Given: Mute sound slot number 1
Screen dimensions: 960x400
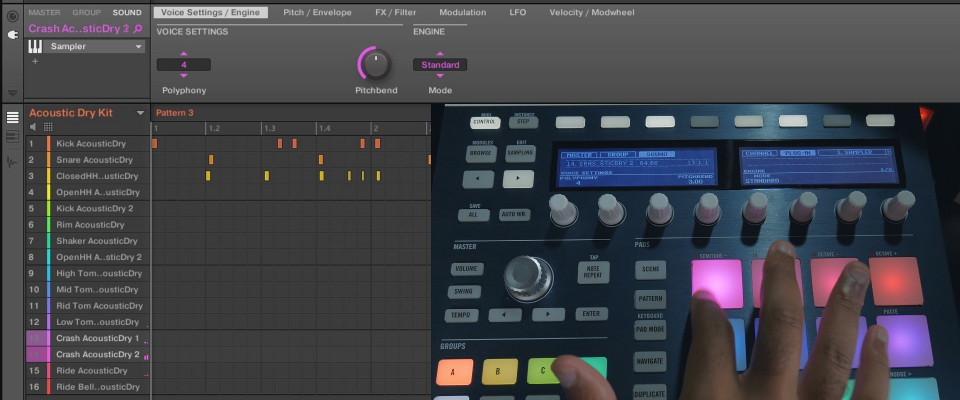Looking at the screenshot, I should (x=31, y=143).
